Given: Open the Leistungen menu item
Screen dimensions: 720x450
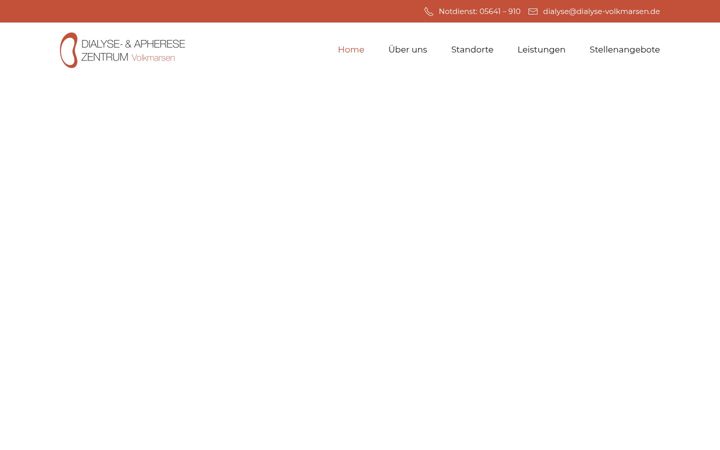Looking at the screenshot, I should click(541, 50).
